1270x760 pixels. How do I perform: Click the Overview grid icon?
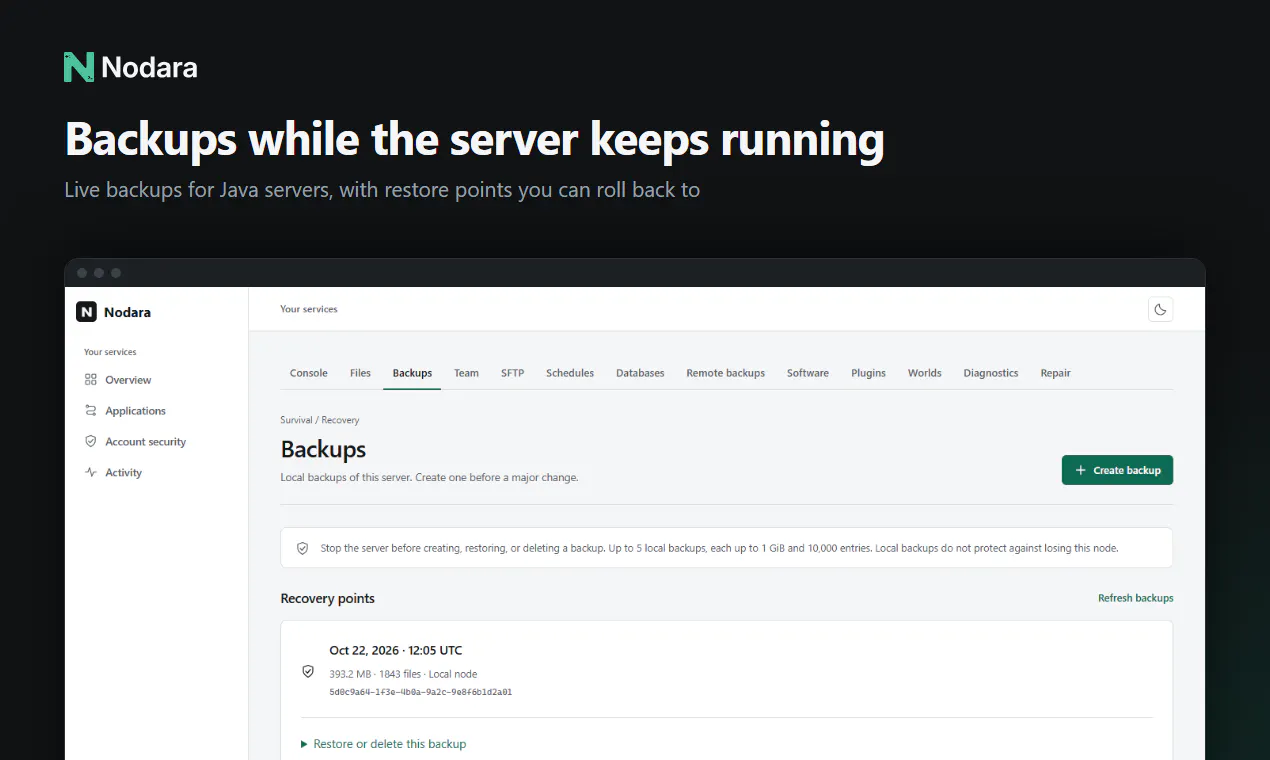pos(91,380)
